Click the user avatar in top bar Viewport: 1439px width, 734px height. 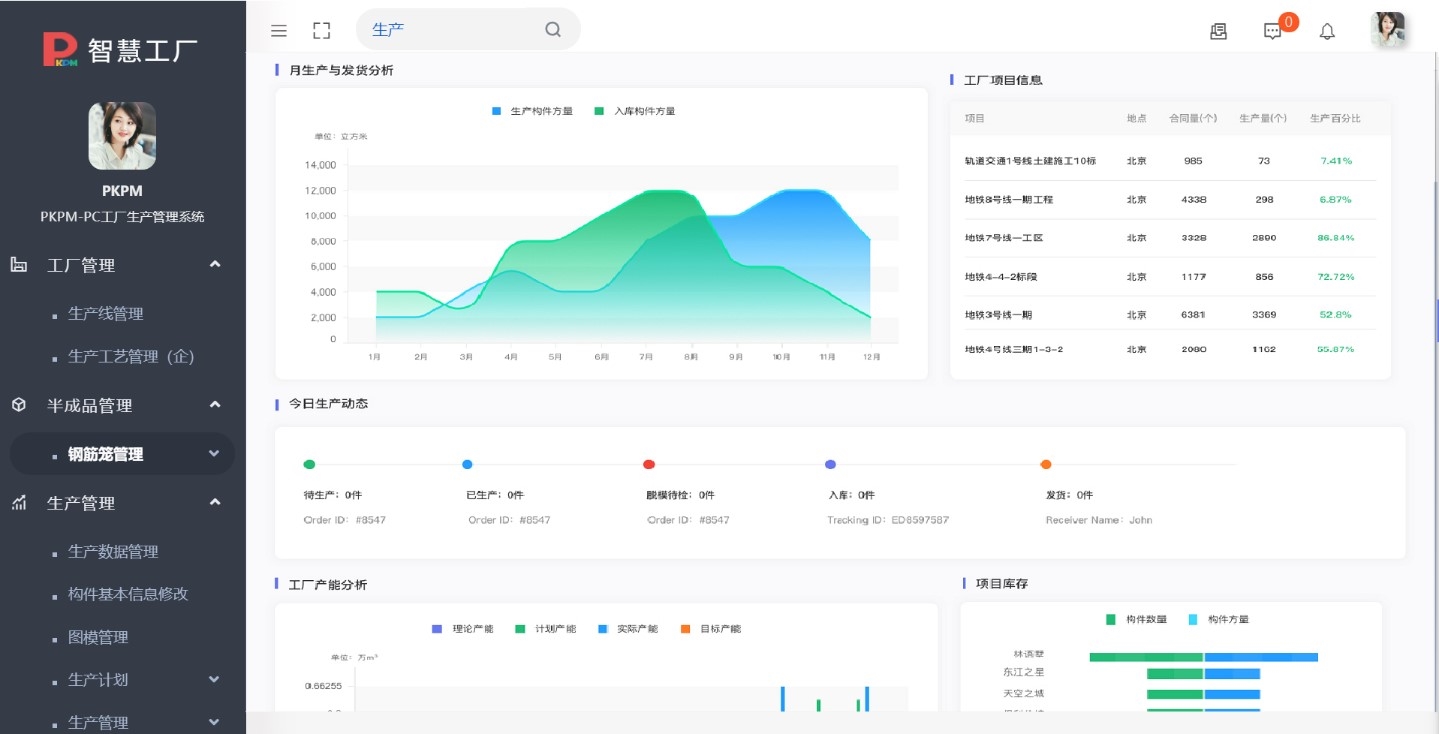pyautogui.click(x=1388, y=30)
